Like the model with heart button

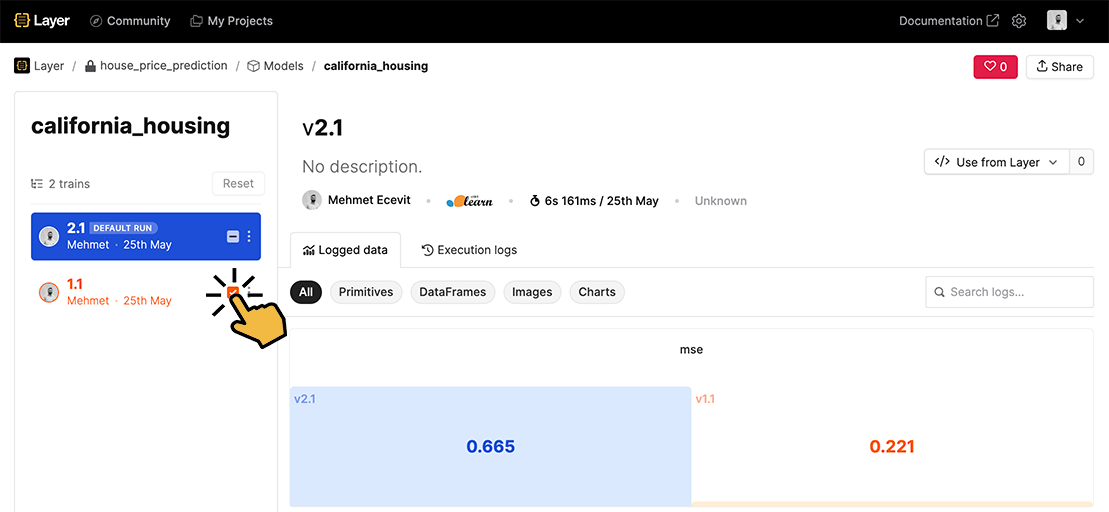(x=995, y=66)
